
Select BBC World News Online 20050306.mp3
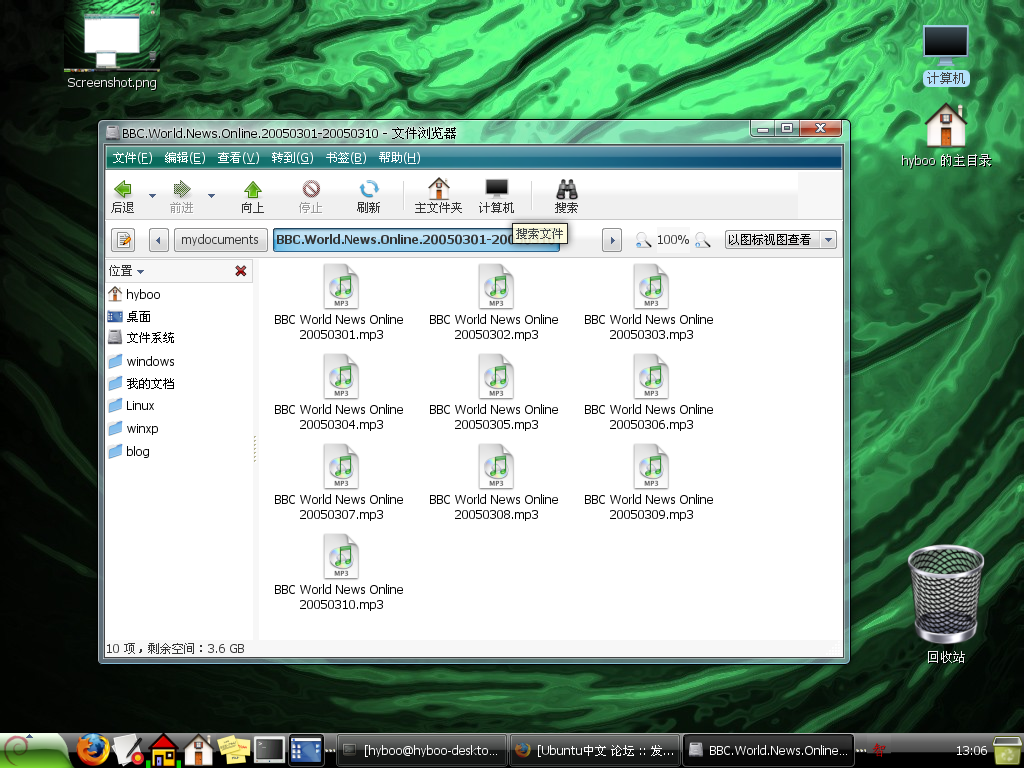coord(650,393)
